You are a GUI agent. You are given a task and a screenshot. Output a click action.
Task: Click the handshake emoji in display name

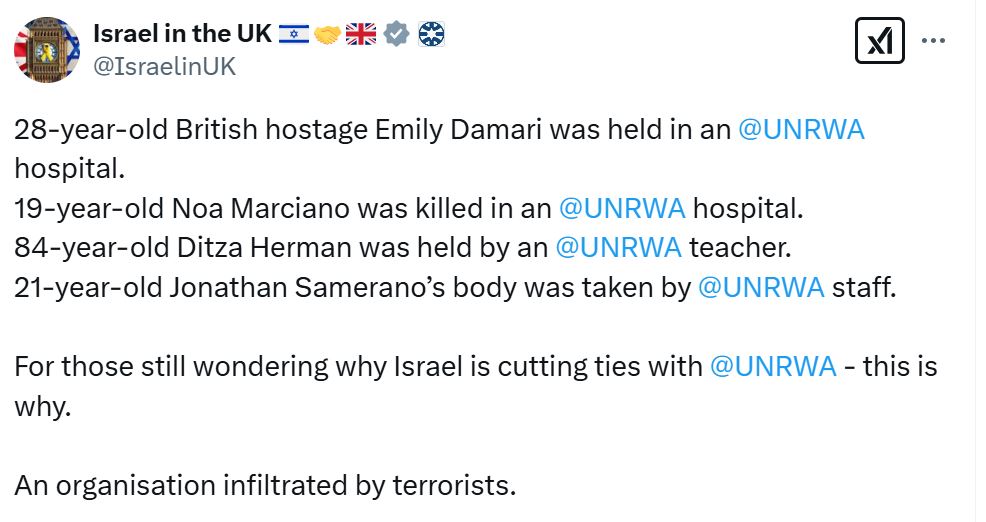(327, 34)
